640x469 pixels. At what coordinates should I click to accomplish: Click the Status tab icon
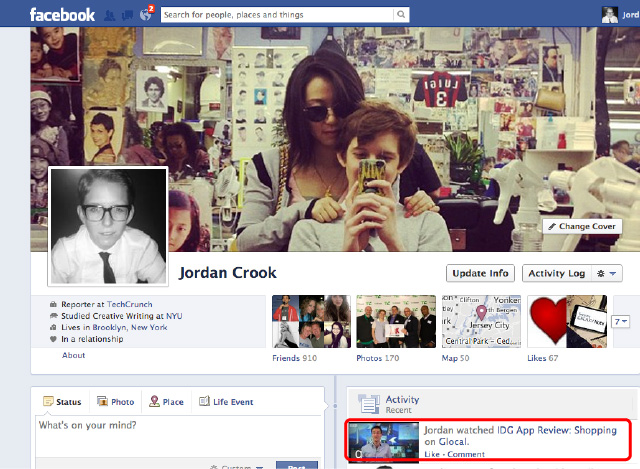pyautogui.click(x=48, y=401)
